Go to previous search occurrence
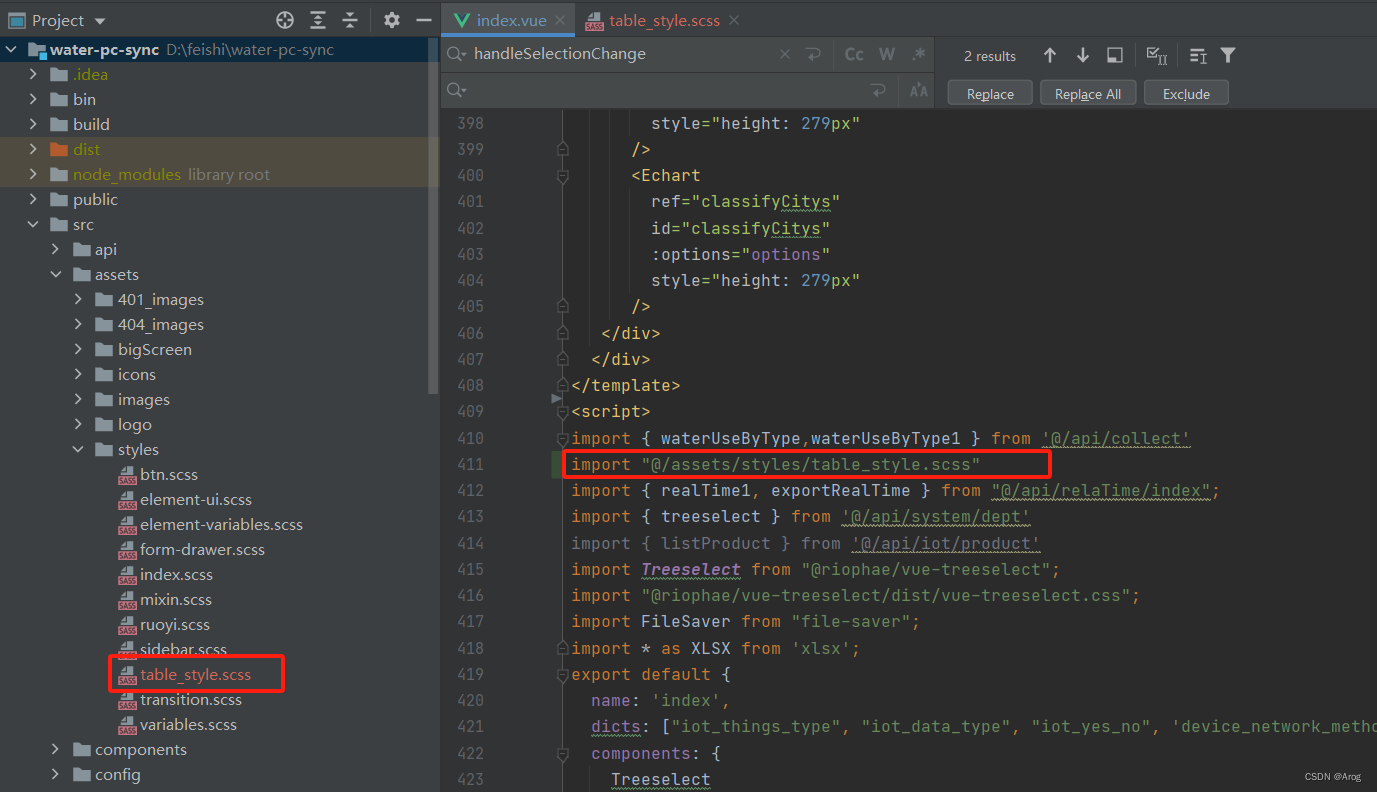1377x792 pixels. click(1049, 56)
